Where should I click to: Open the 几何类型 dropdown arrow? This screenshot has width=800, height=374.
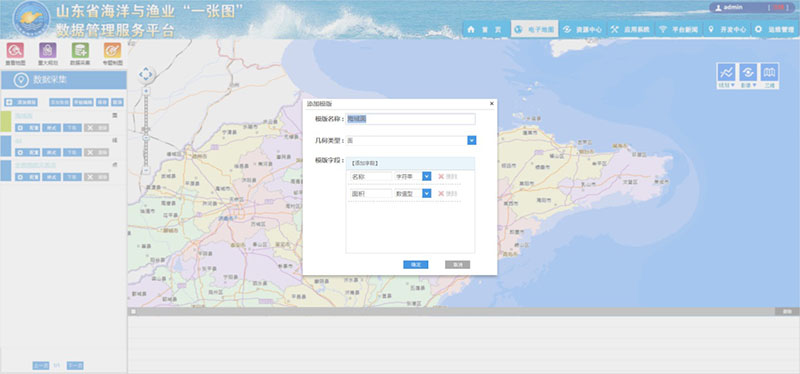472,140
